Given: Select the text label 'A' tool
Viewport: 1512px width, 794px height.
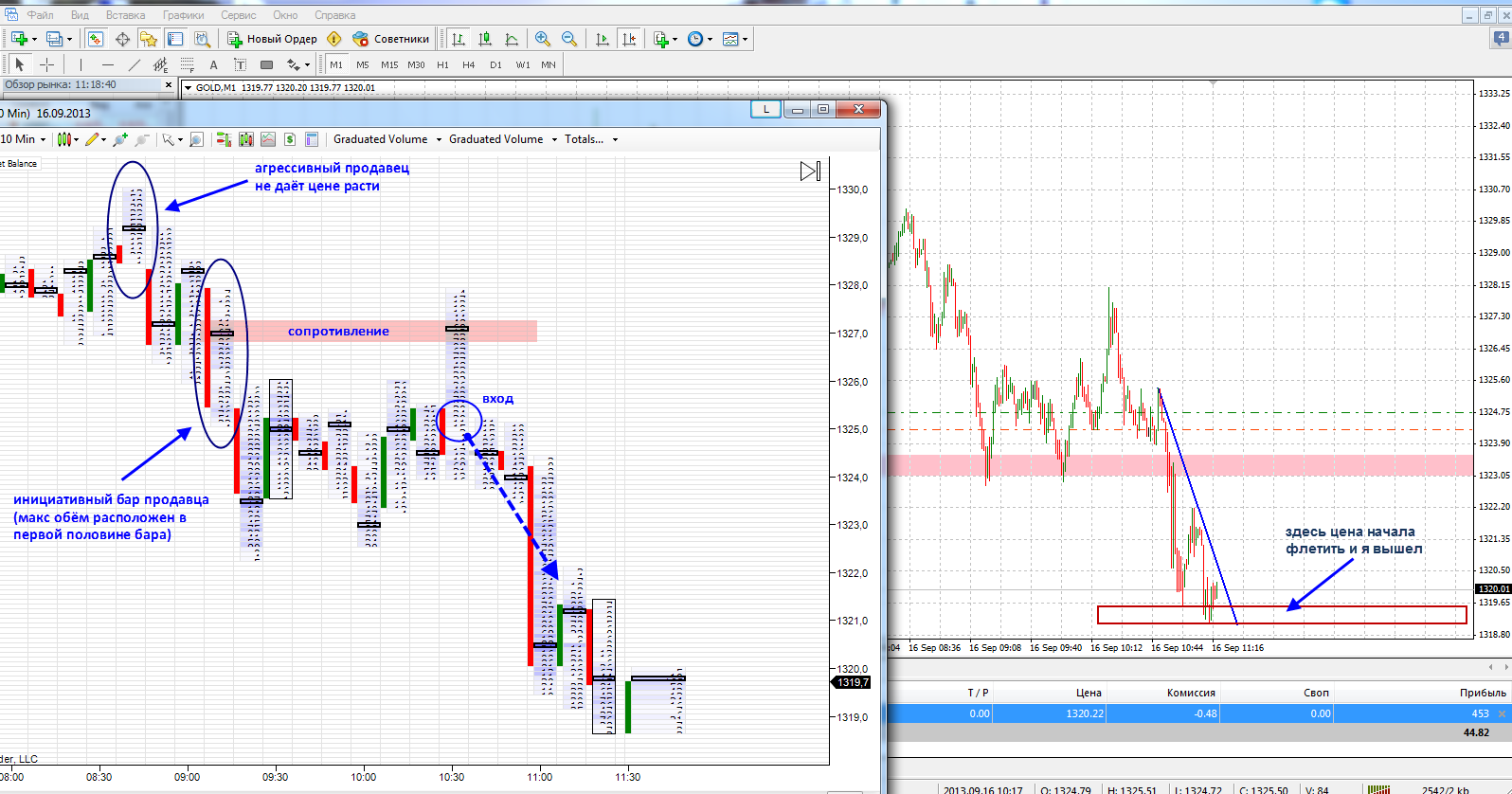Looking at the screenshot, I should point(213,64).
